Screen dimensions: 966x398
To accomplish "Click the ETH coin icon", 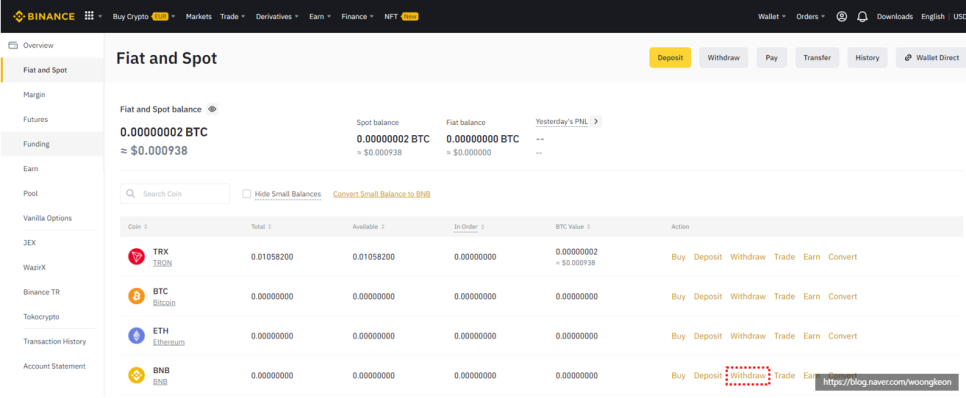I will click(136, 336).
